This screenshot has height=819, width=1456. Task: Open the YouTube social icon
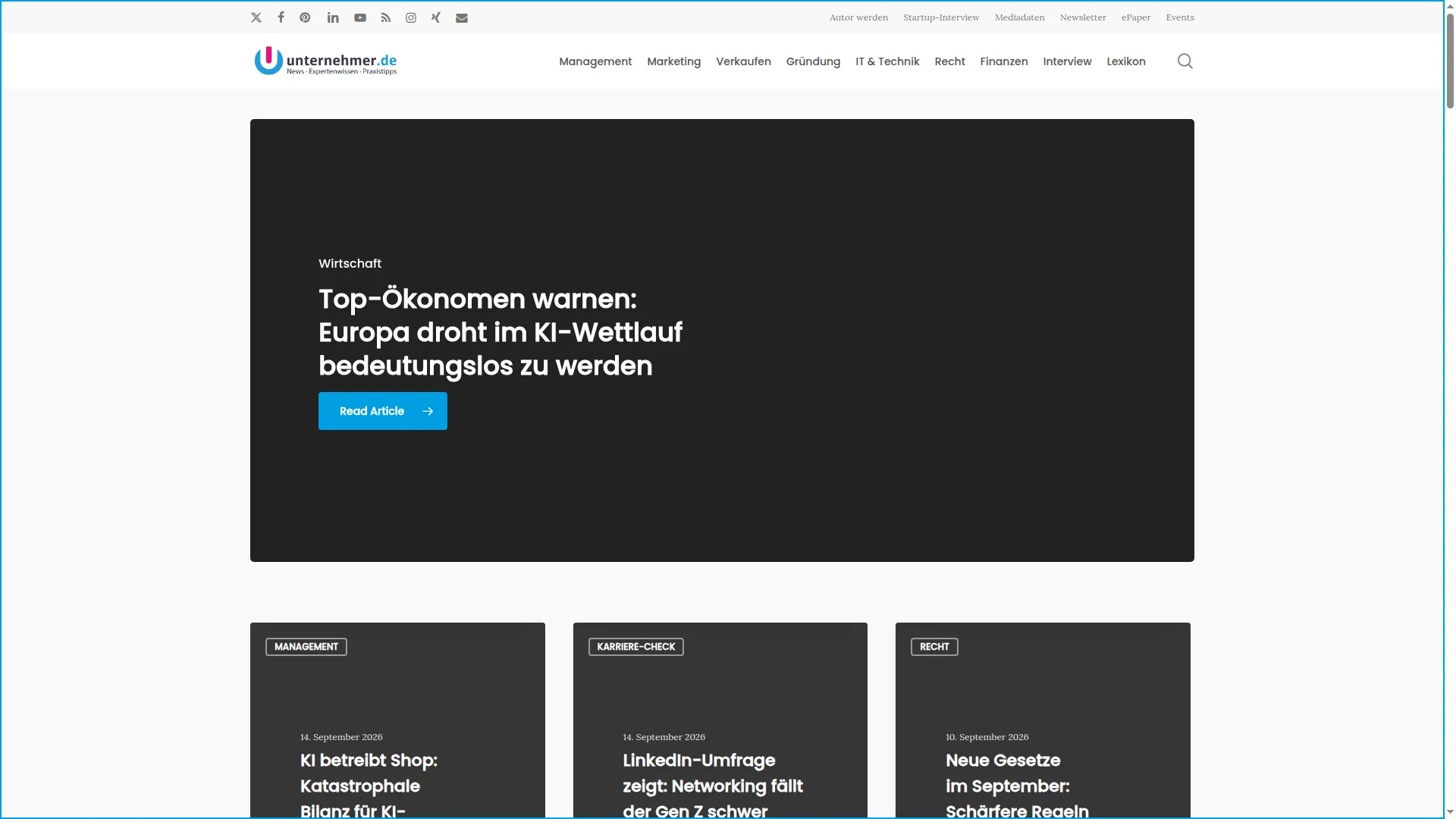360,17
